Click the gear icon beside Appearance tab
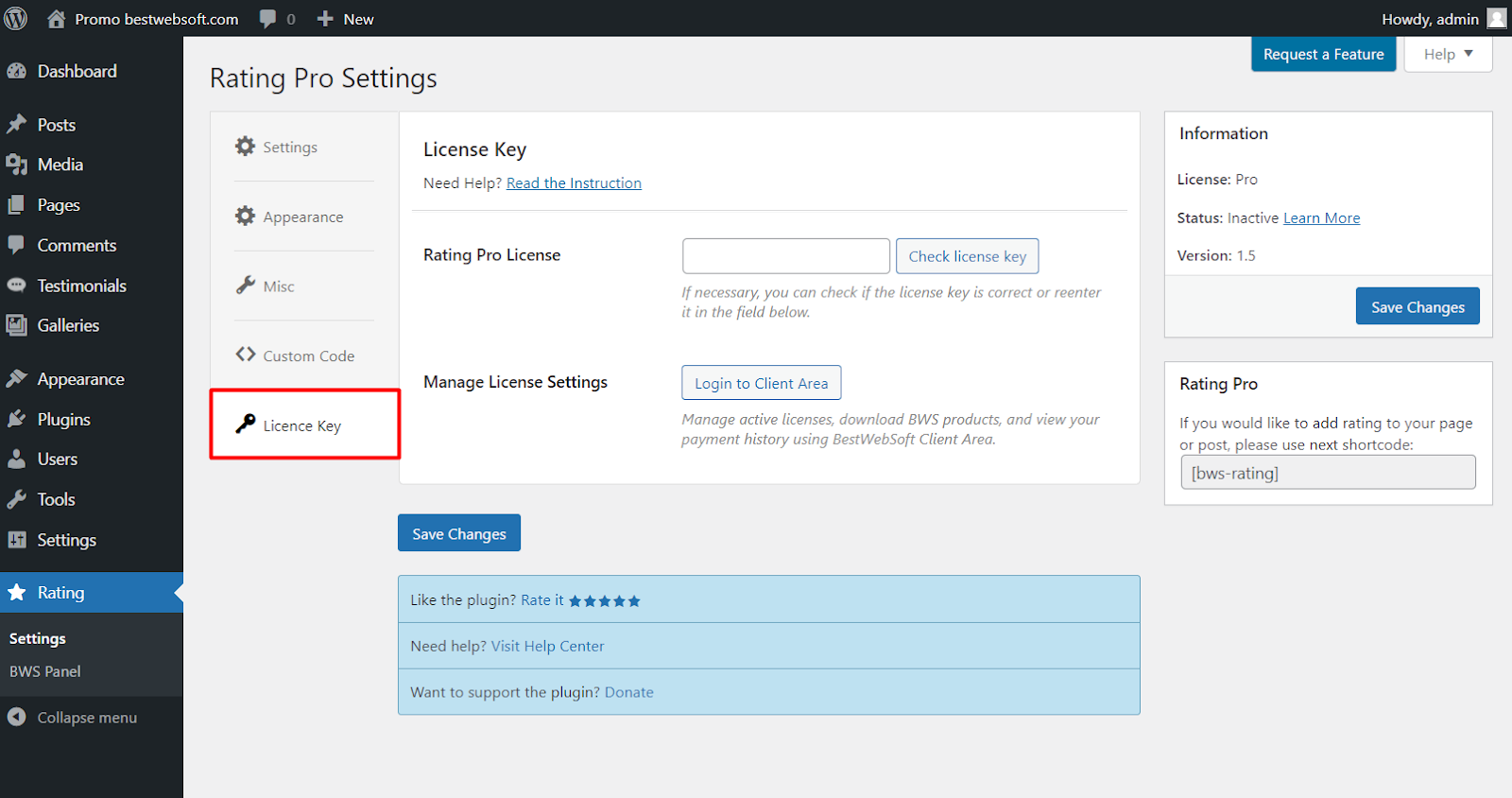The width and height of the screenshot is (1512, 798). tap(246, 216)
